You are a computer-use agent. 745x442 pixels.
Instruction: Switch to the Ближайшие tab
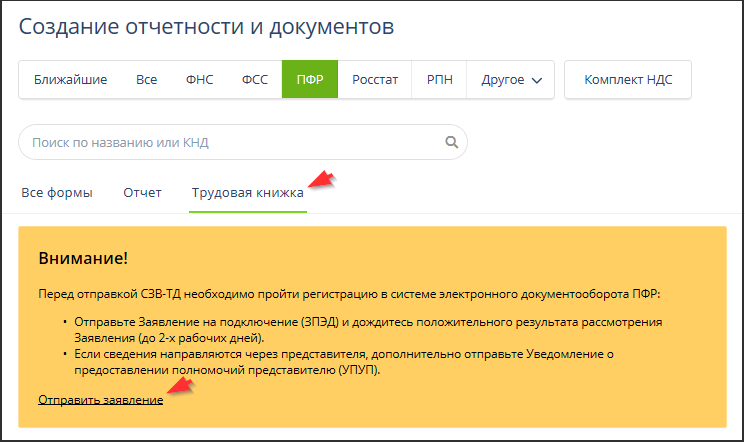tap(70, 80)
